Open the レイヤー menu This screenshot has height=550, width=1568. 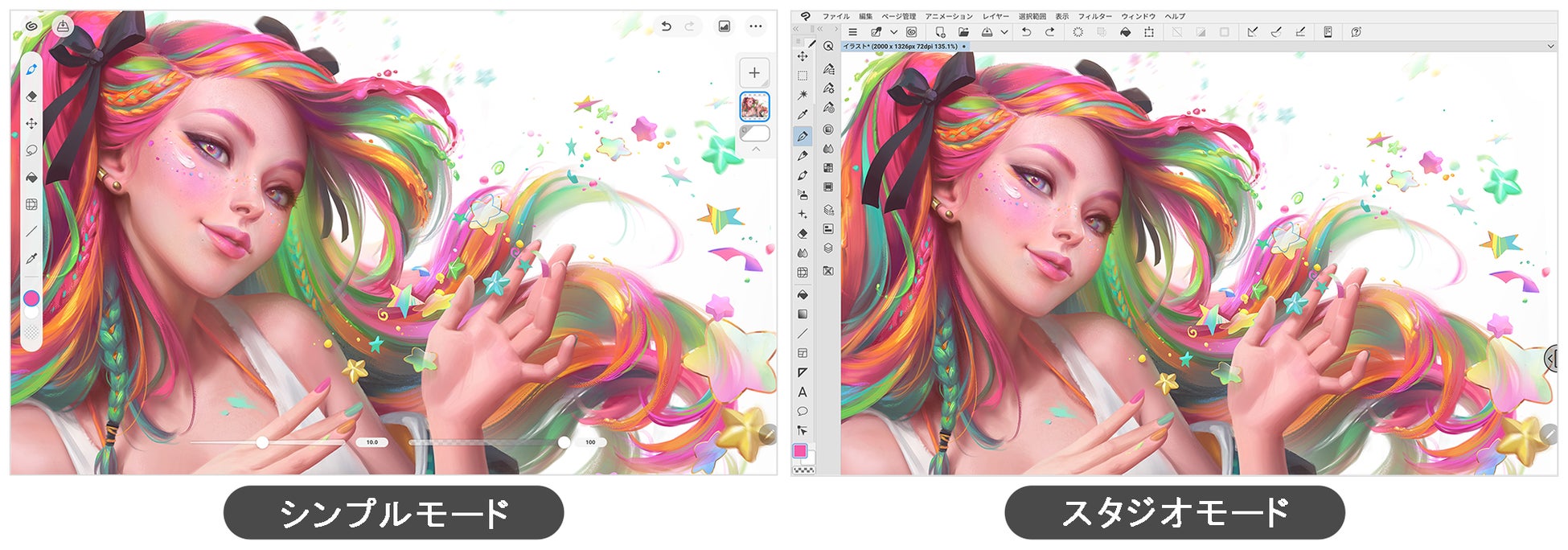995,16
